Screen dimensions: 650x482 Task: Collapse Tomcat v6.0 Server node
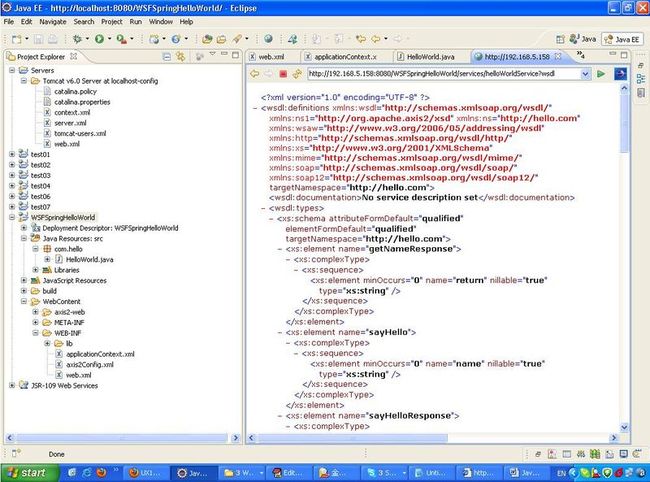pos(24,81)
